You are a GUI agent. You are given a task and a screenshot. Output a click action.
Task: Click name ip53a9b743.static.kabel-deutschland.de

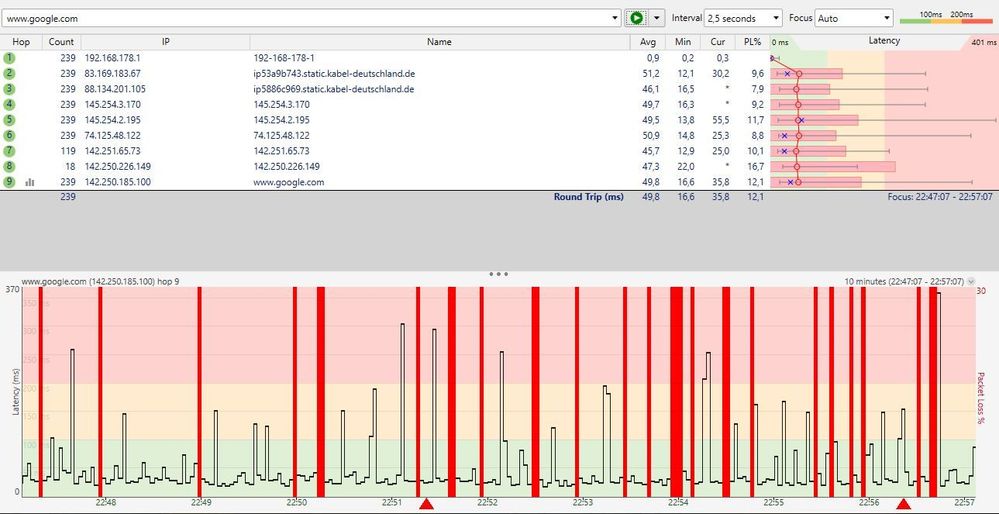(334, 73)
